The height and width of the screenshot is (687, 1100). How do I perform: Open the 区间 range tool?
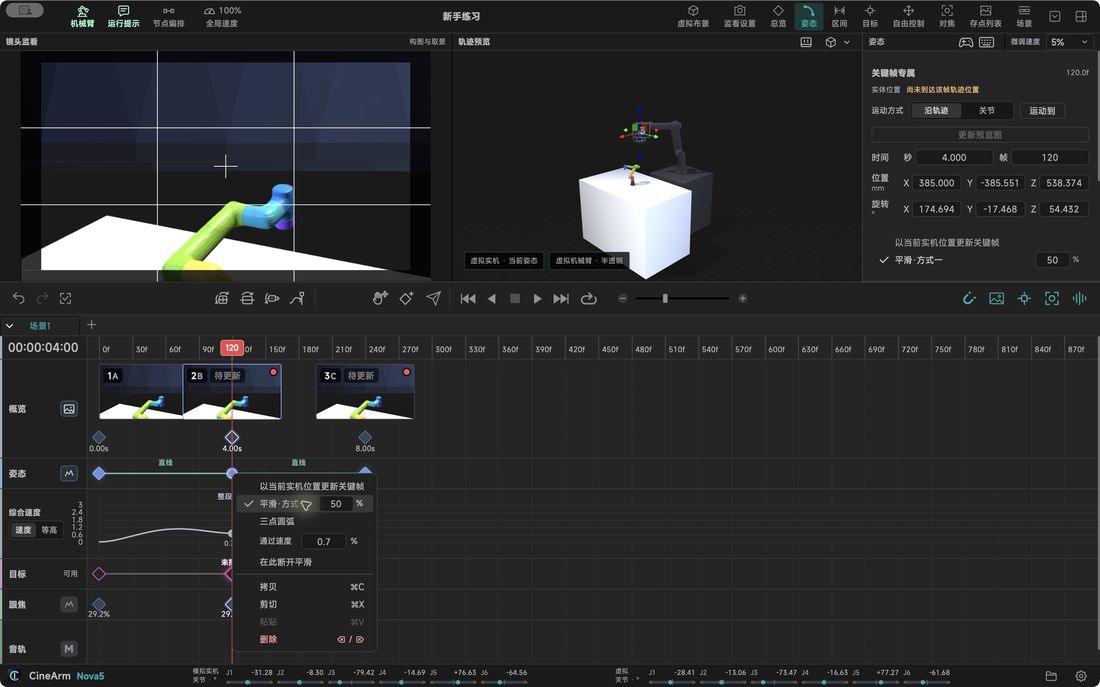[x=839, y=16]
